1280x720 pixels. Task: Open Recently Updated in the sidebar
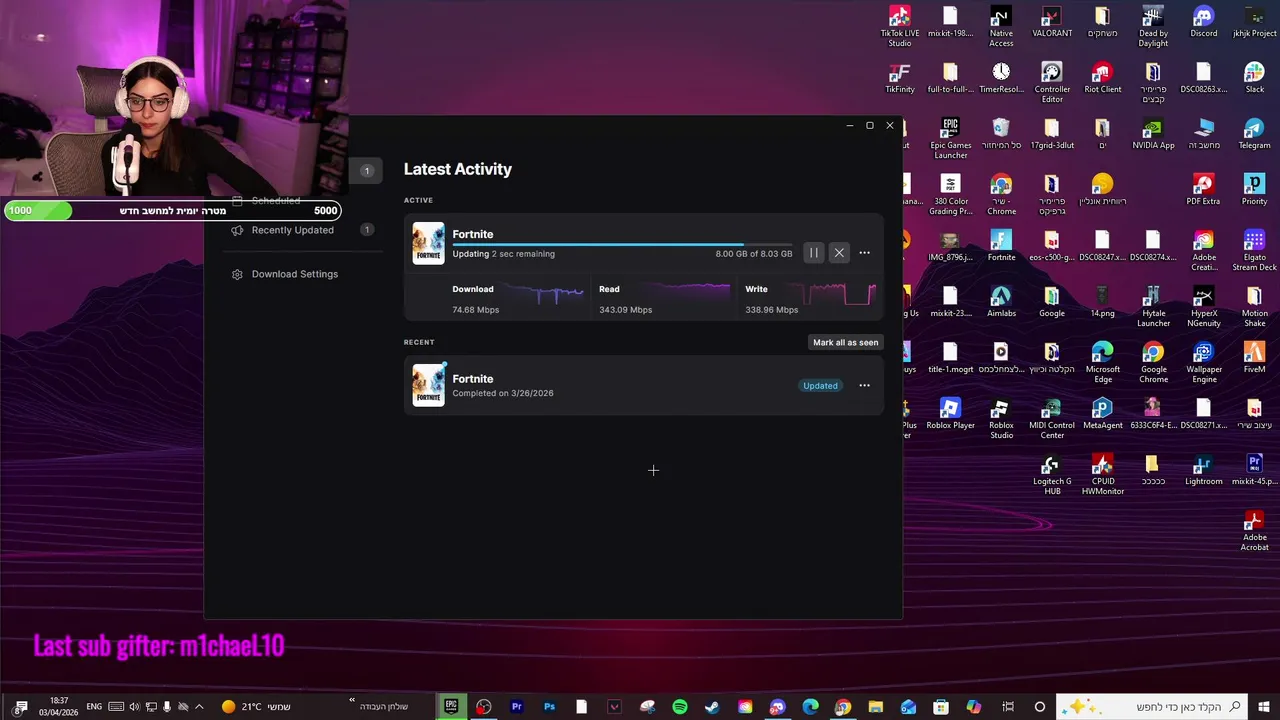pyautogui.click(x=292, y=230)
